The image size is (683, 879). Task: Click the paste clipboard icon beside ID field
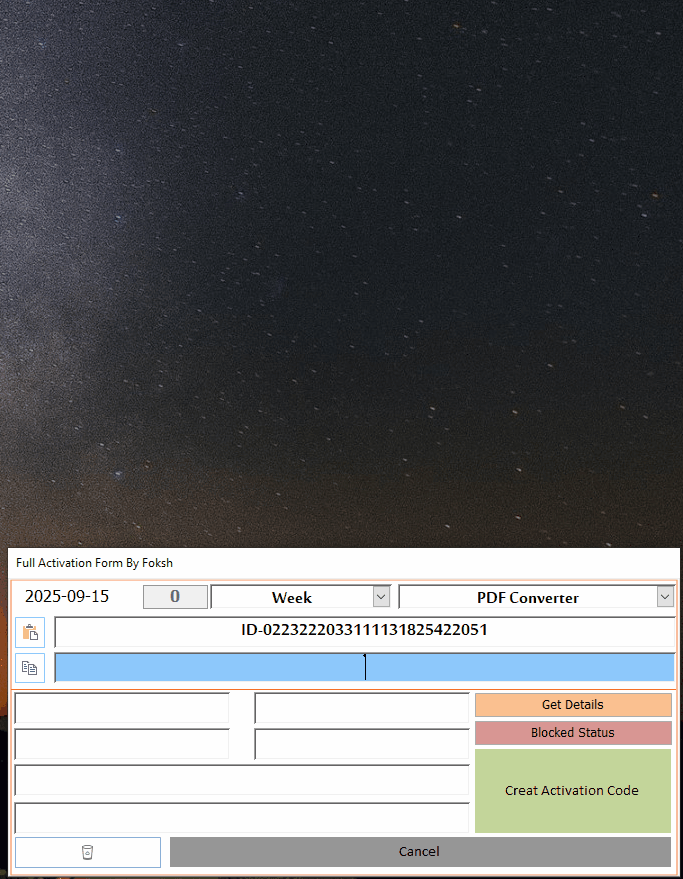pos(30,633)
